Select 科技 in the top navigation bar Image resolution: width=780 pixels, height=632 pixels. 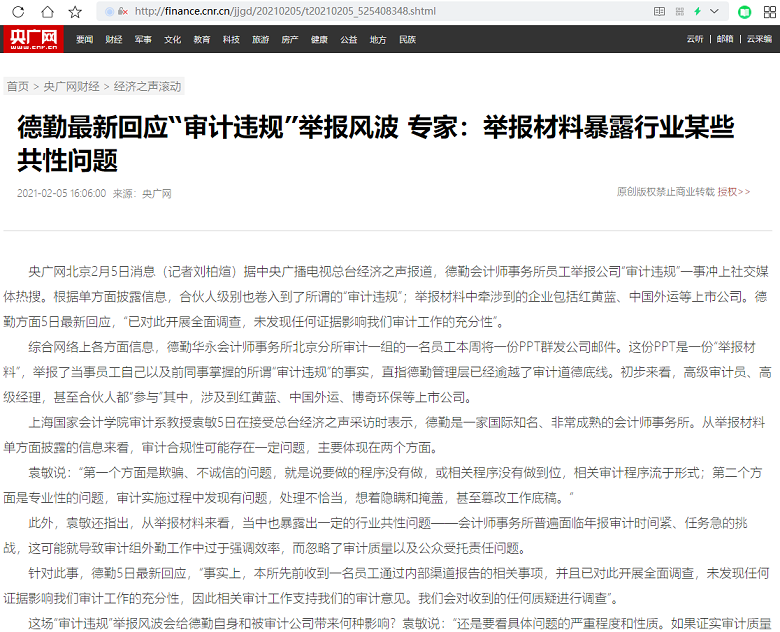231,40
